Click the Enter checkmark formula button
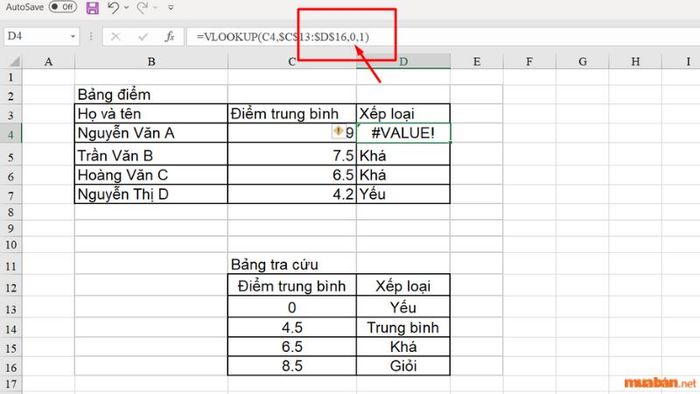Image resolution: width=700 pixels, height=394 pixels. [x=143, y=37]
